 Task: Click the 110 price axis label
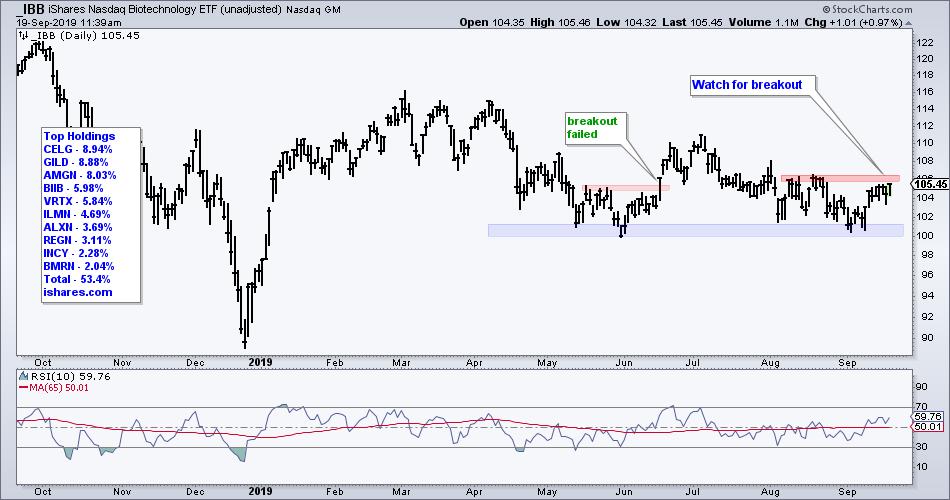925,143
